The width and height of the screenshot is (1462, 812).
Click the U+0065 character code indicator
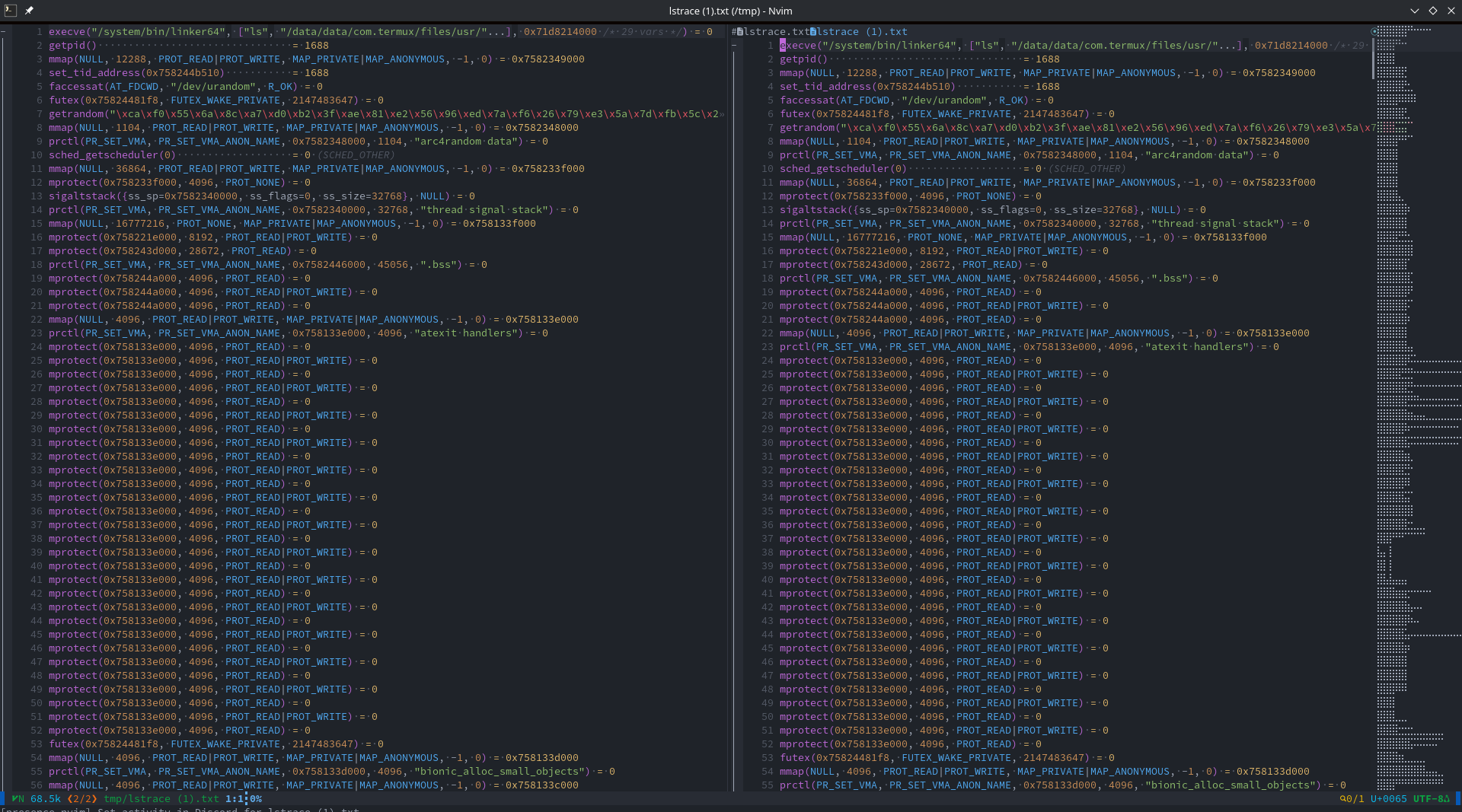coord(1389,798)
